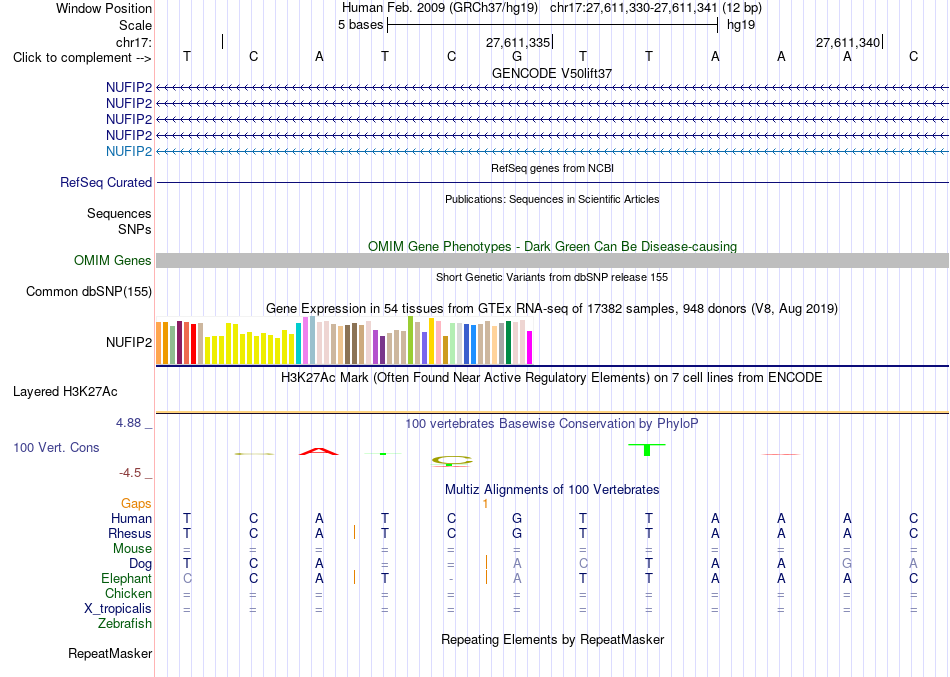The width and height of the screenshot is (950, 677).
Task: Open 'RefSeq genes from NCBI' track title
Action: tap(552, 168)
